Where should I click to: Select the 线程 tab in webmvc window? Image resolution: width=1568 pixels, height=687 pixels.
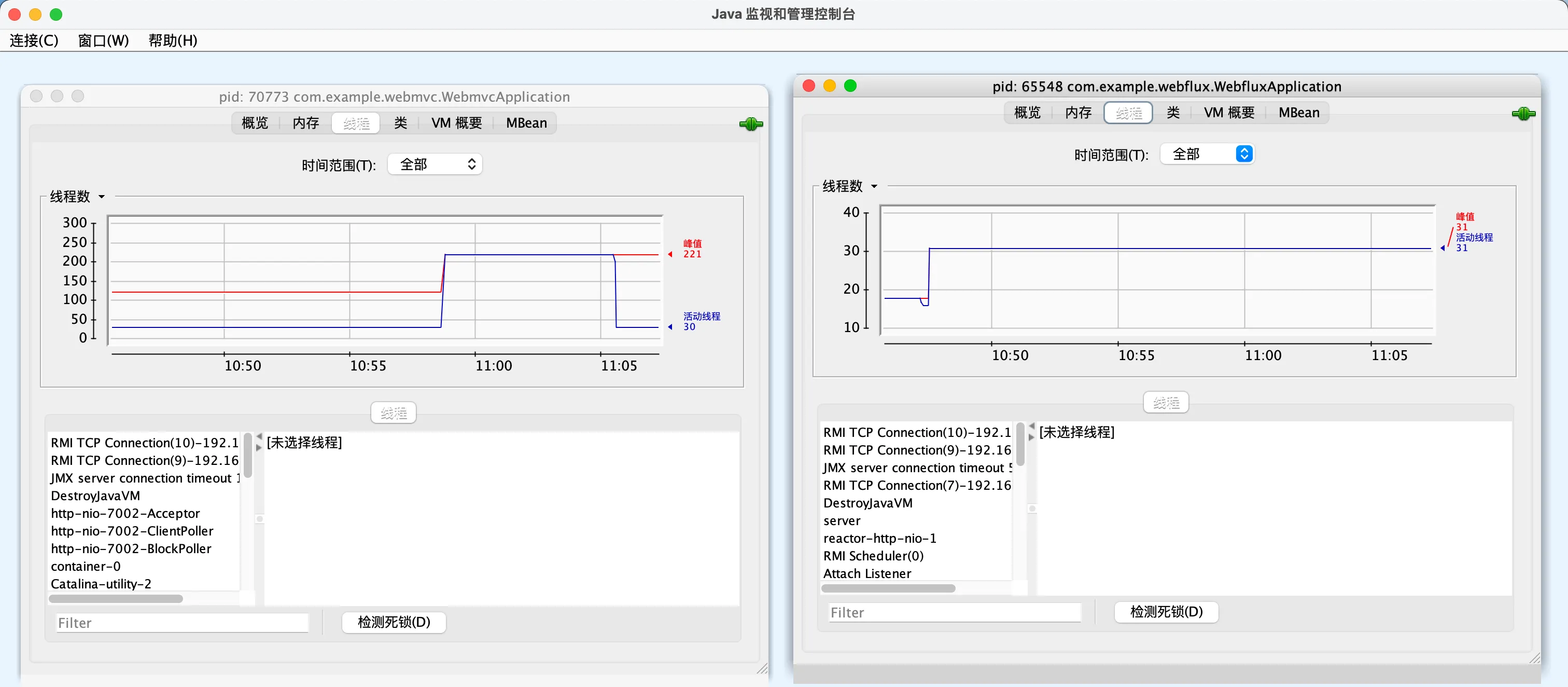pos(356,123)
